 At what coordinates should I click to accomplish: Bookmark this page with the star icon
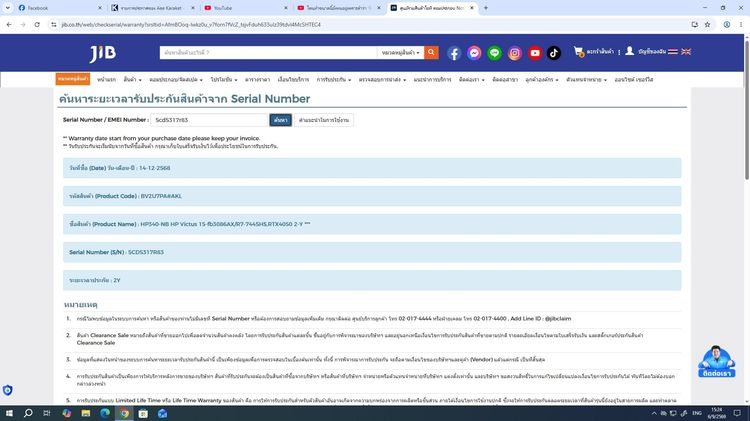tap(707, 24)
